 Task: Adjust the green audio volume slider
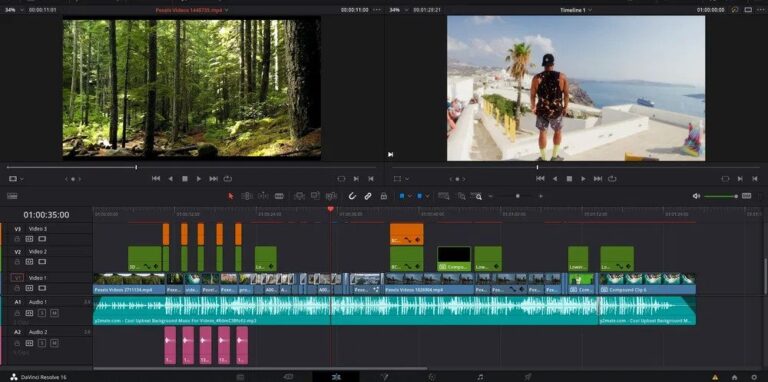point(721,196)
